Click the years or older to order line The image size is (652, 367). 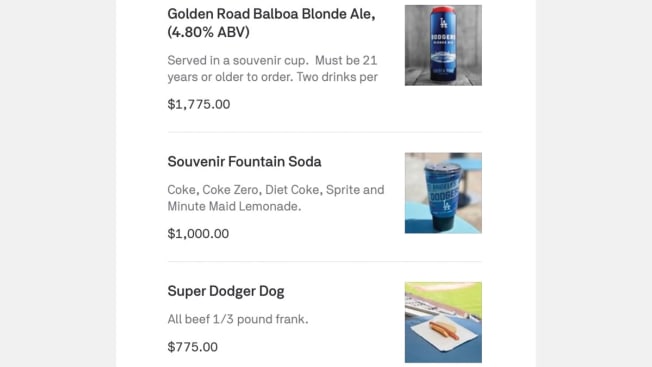pos(272,77)
